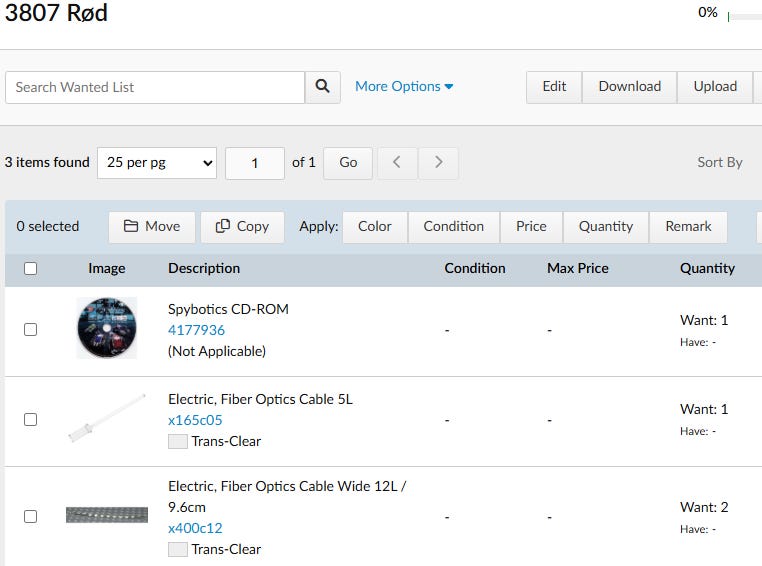This screenshot has height=566, width=762.
Task: Open Spybotics CD-ROM thumbnail image
Action: coord(107,328)
